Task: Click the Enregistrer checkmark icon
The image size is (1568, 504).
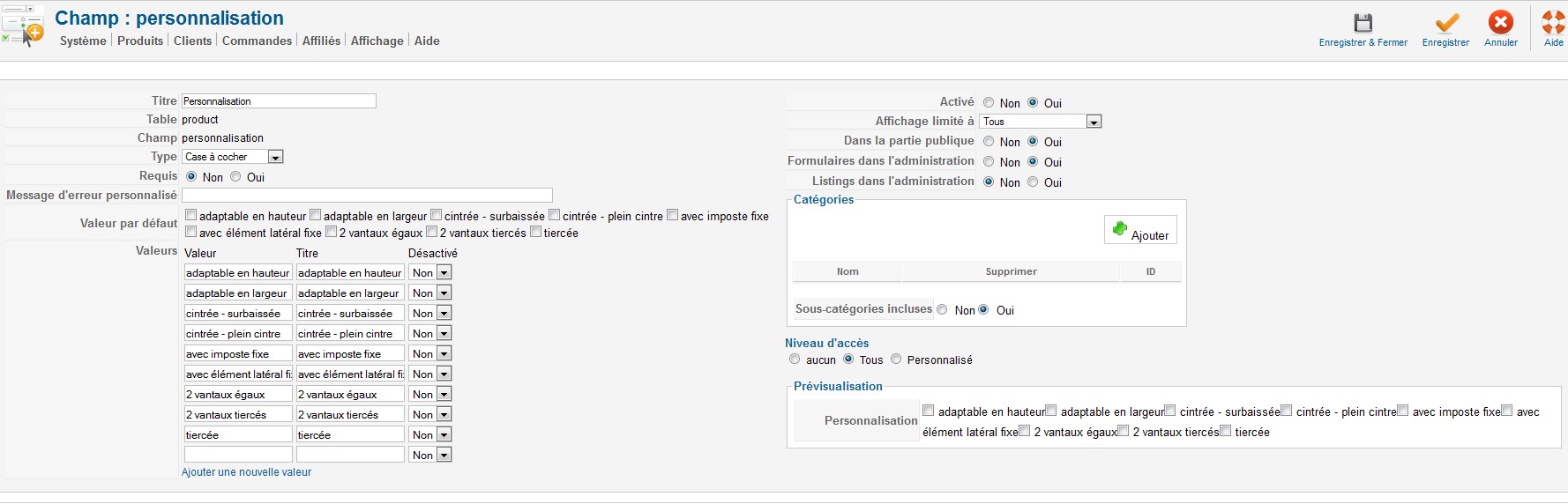Action: pos(1446,23)
